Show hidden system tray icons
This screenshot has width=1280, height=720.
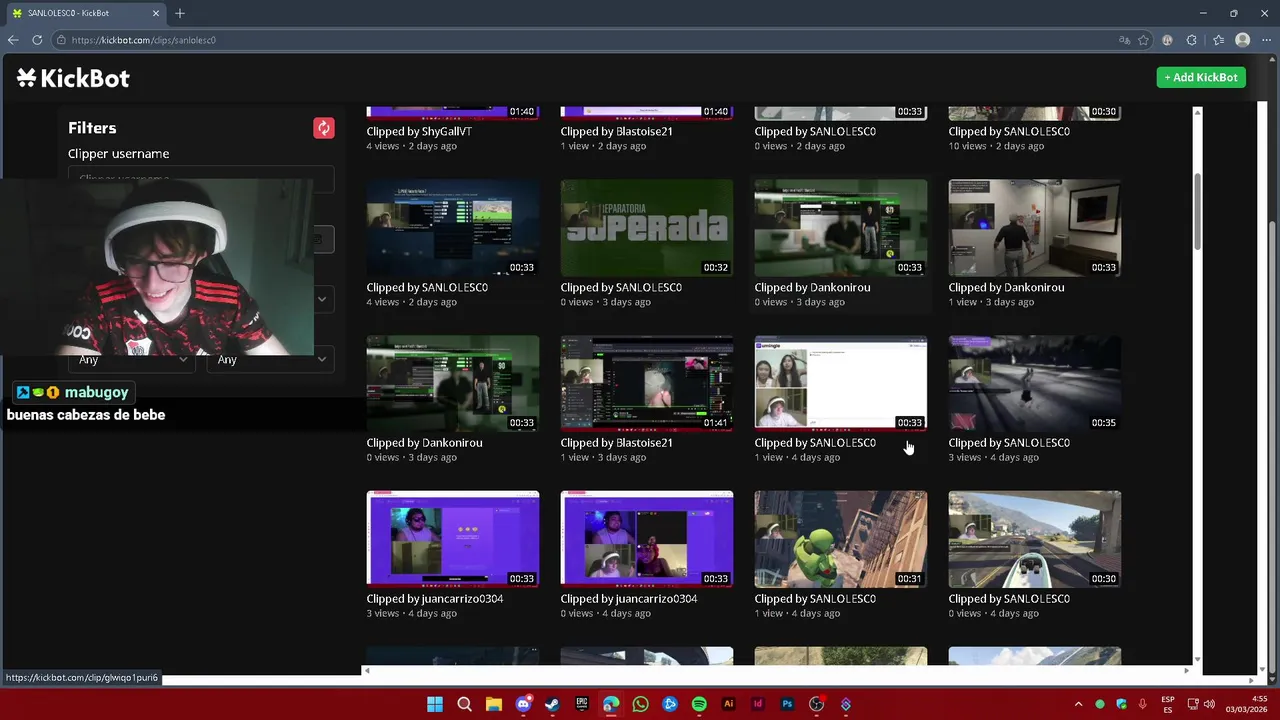point(1078,704)
